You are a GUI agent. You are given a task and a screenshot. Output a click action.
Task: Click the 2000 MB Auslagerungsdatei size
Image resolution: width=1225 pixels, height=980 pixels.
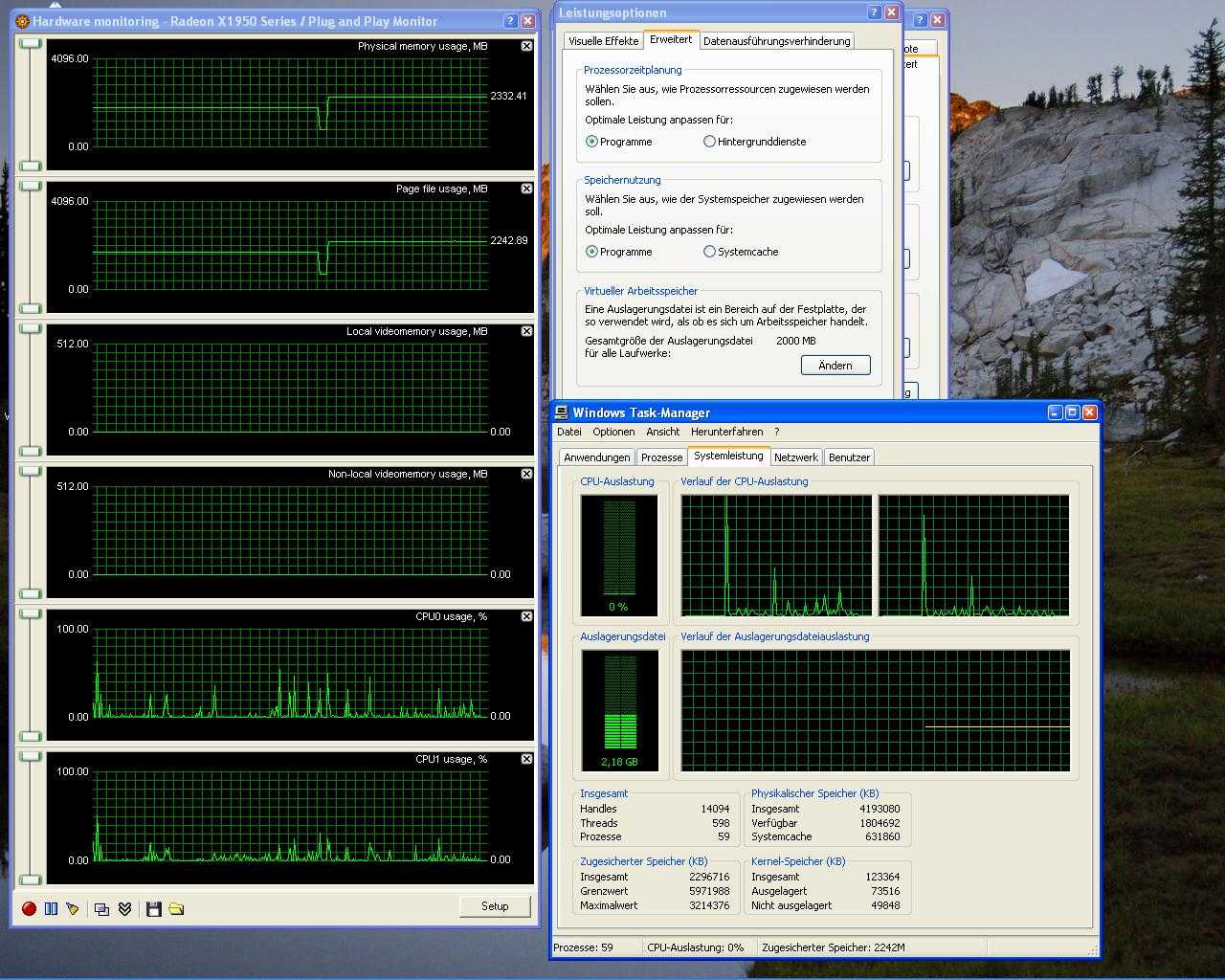[796, 341]
